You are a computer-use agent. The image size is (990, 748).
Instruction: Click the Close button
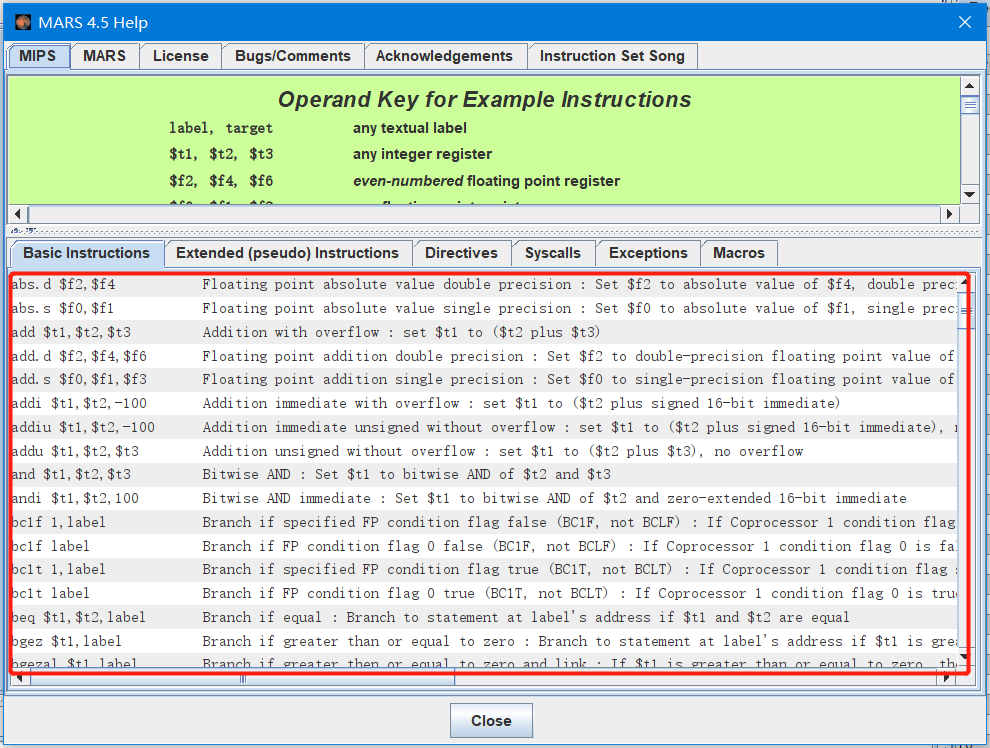point(491,721)
